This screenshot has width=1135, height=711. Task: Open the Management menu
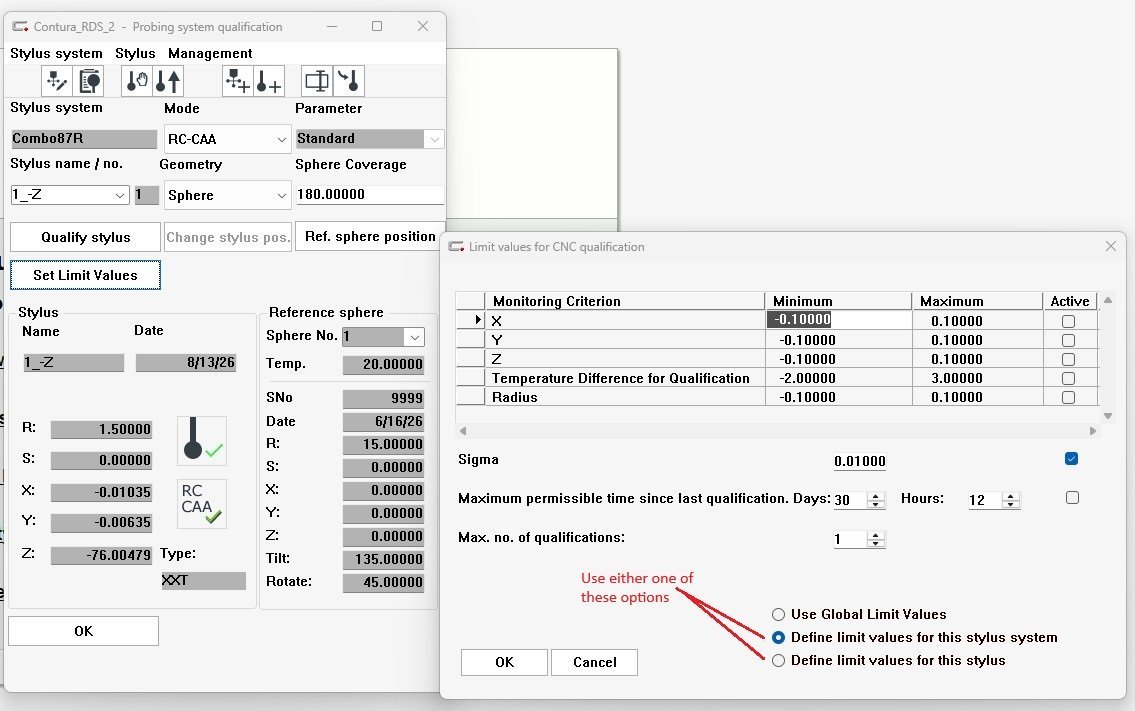[210, 54]
